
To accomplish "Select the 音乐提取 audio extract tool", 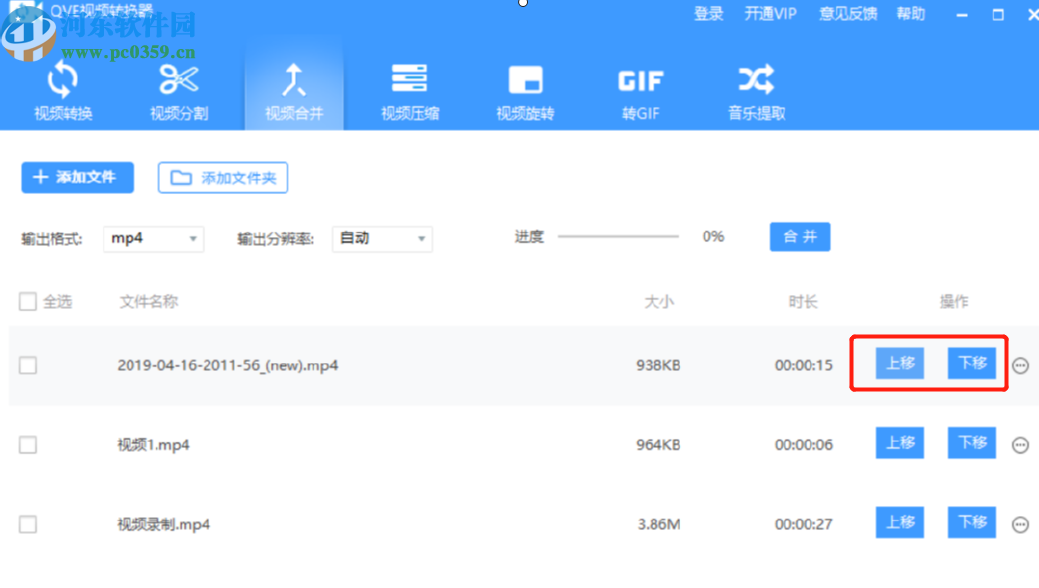I will [756, 90].
